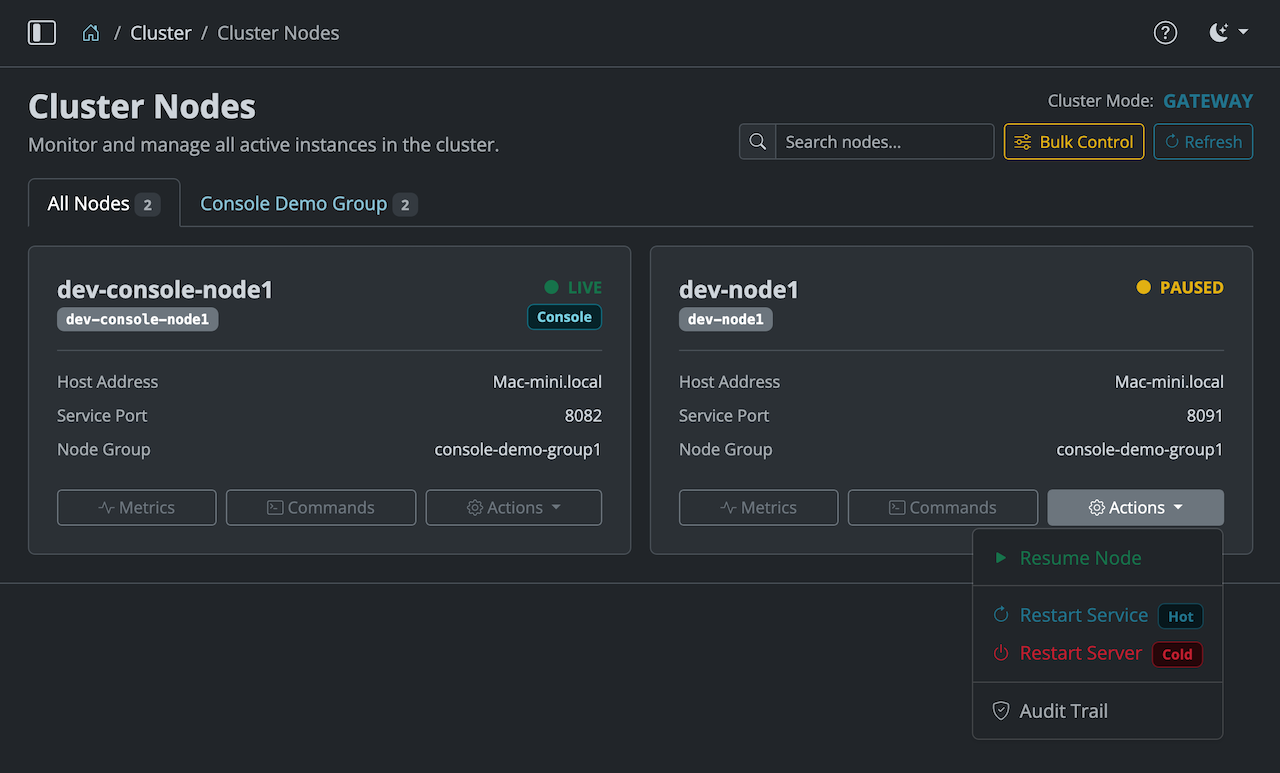Choose Resume Node from the menu

(1098, 558)
